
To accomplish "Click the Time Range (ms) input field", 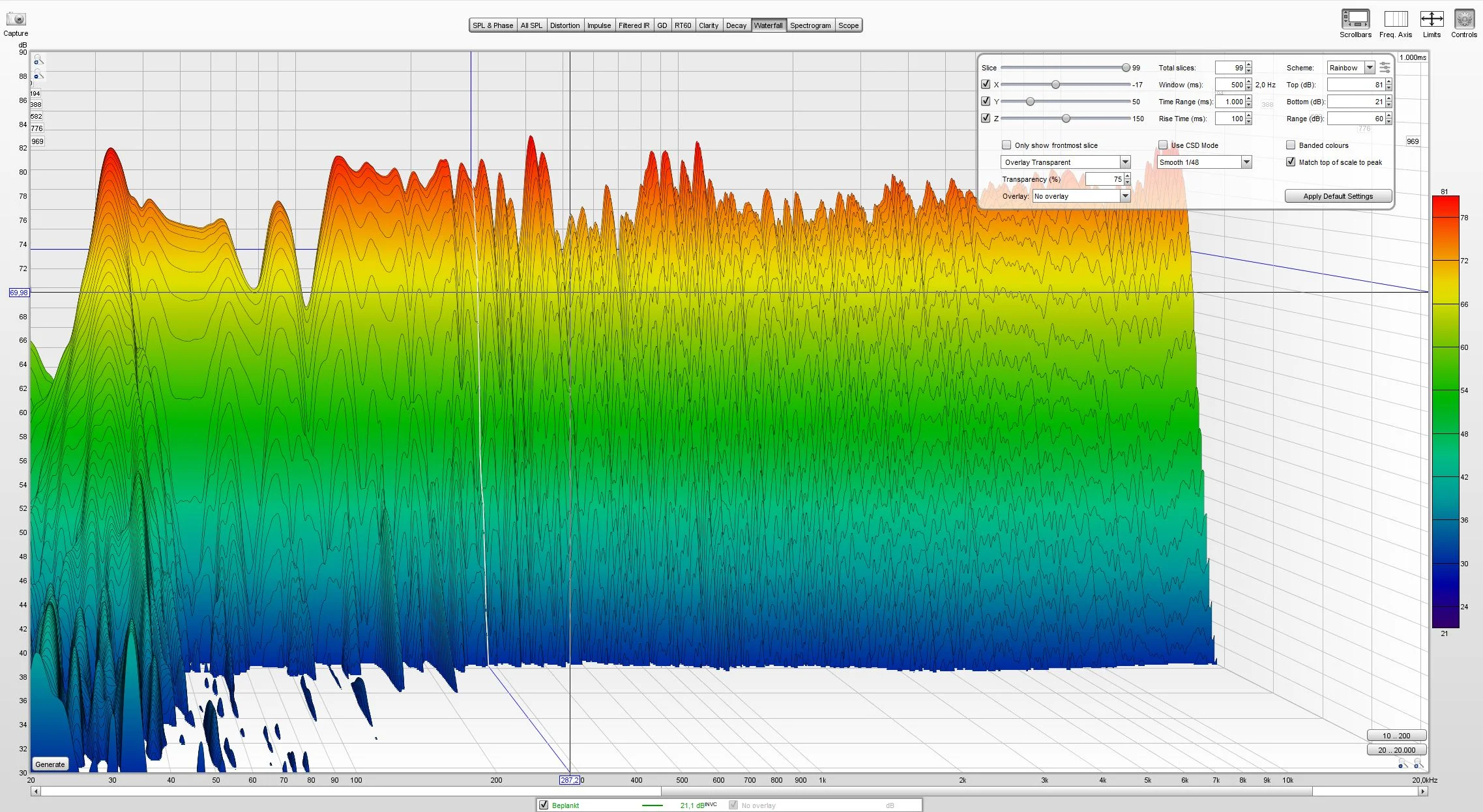I will [x=1230, y=102].
